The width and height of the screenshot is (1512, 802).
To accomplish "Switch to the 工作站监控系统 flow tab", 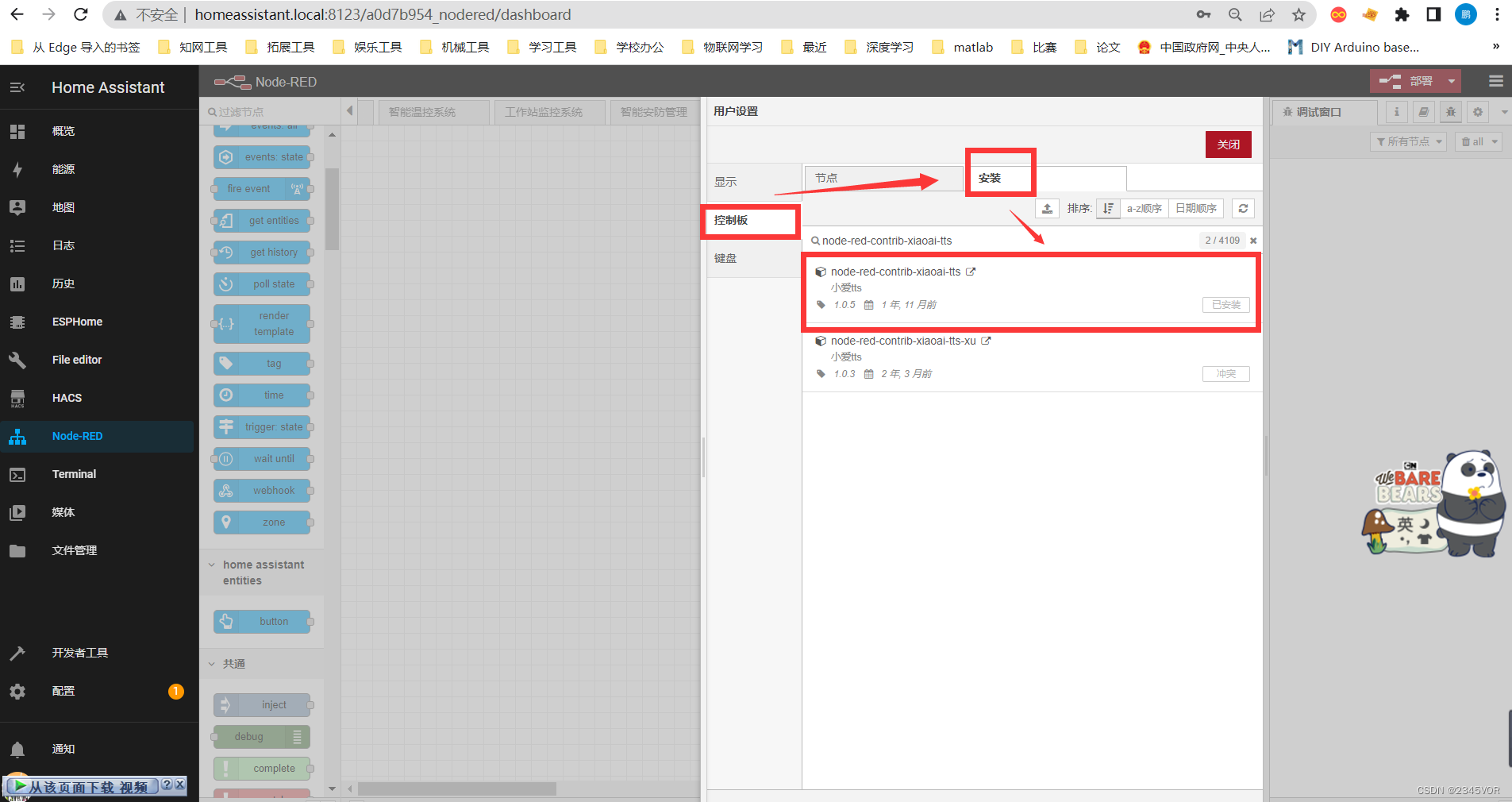I will pos(549,112).
